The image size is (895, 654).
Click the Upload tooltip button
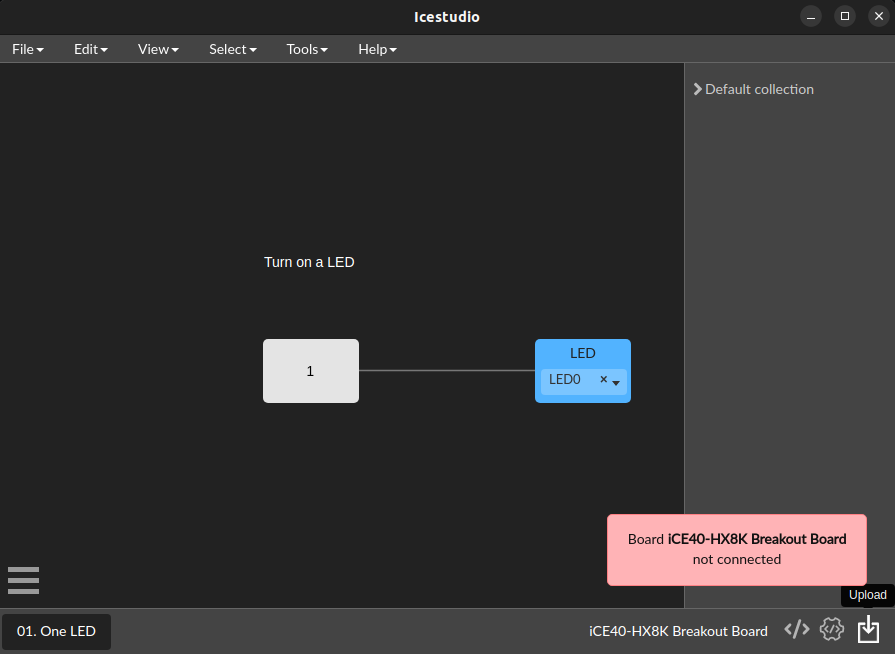pos(866,595)
